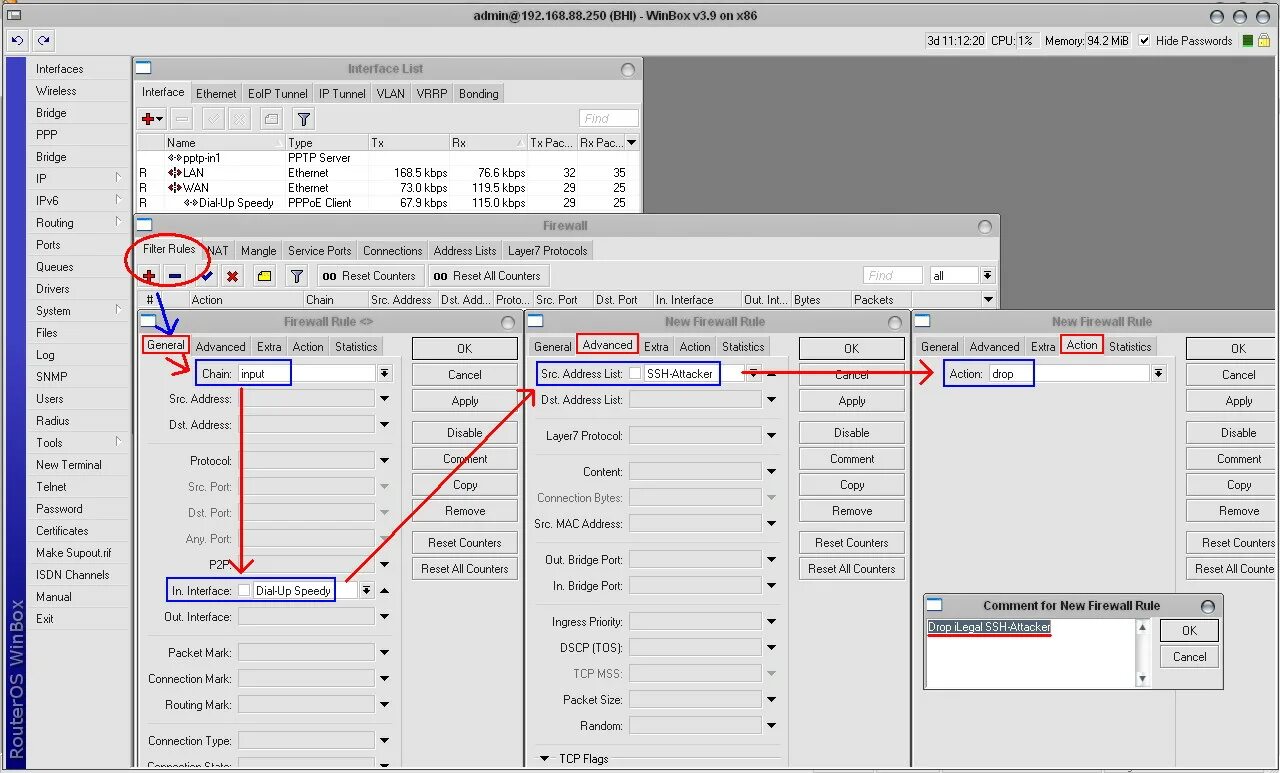This screenshot has width=1280, height=773.
Task: Add new firewall rule with red plus
Action: pyautogui.click(x=149, y=276)
